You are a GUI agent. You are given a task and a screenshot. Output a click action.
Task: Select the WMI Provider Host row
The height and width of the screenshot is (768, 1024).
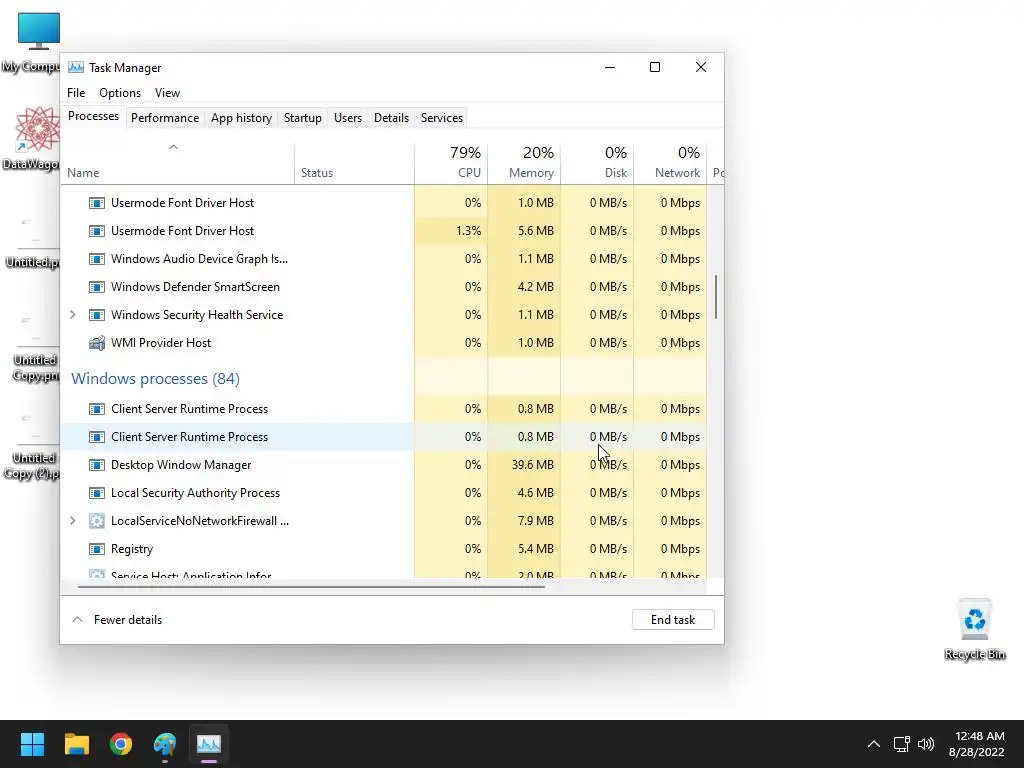point(384,343)
